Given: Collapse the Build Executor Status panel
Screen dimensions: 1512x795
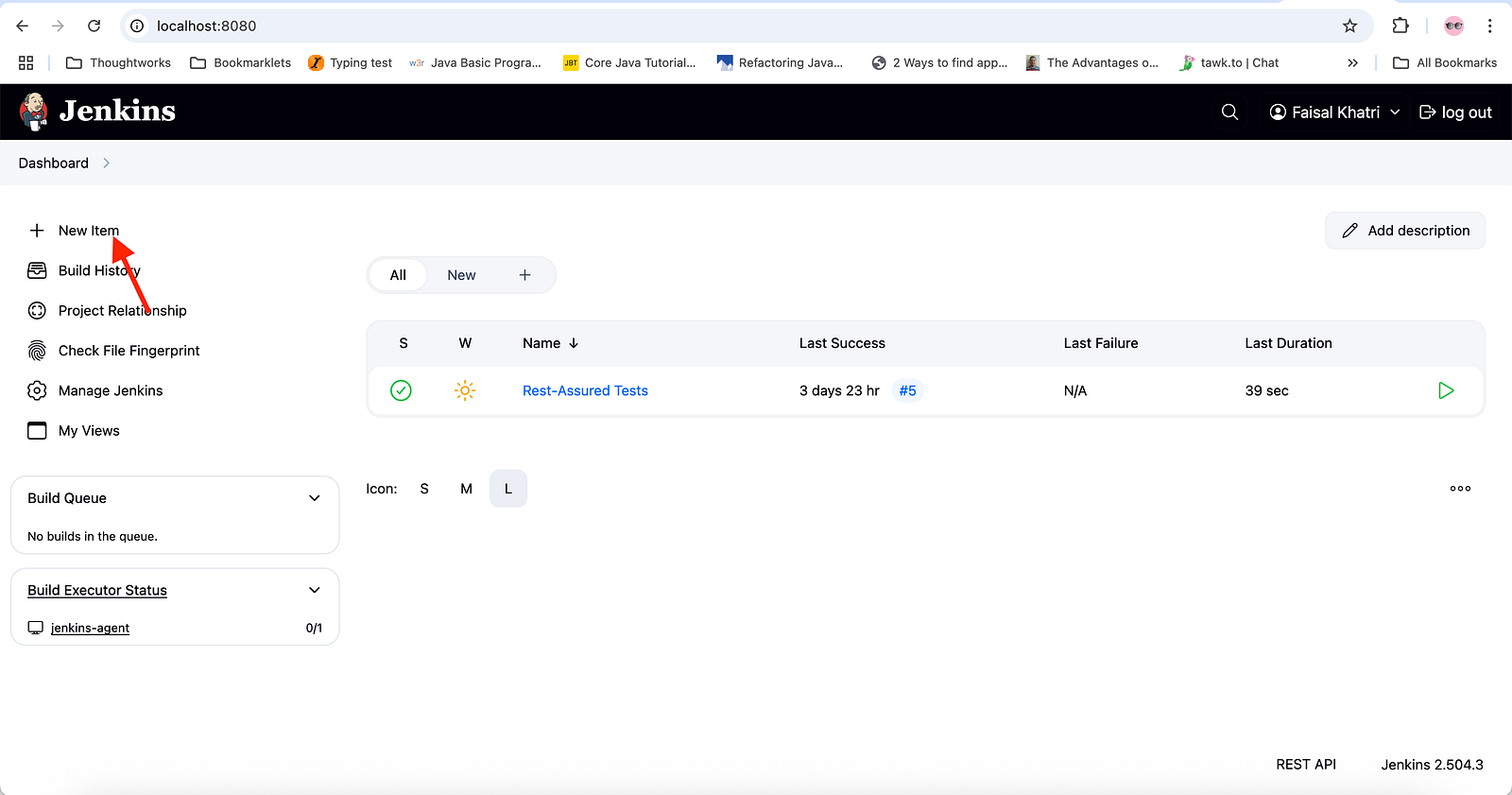Looking at the screenshot, I should pos(315,590).
